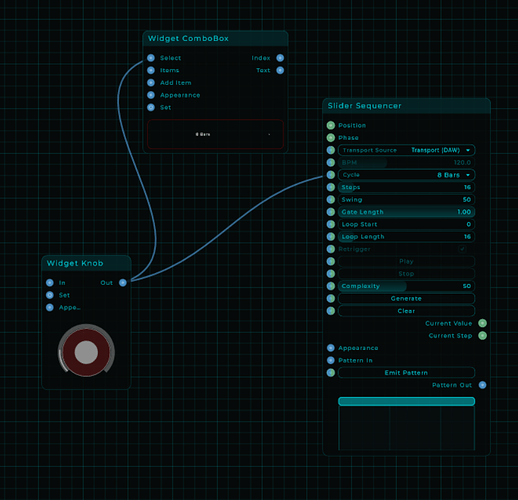Click the Set port on Widget Knob
The image size is (518, 500).
click(x=50, y=295)
